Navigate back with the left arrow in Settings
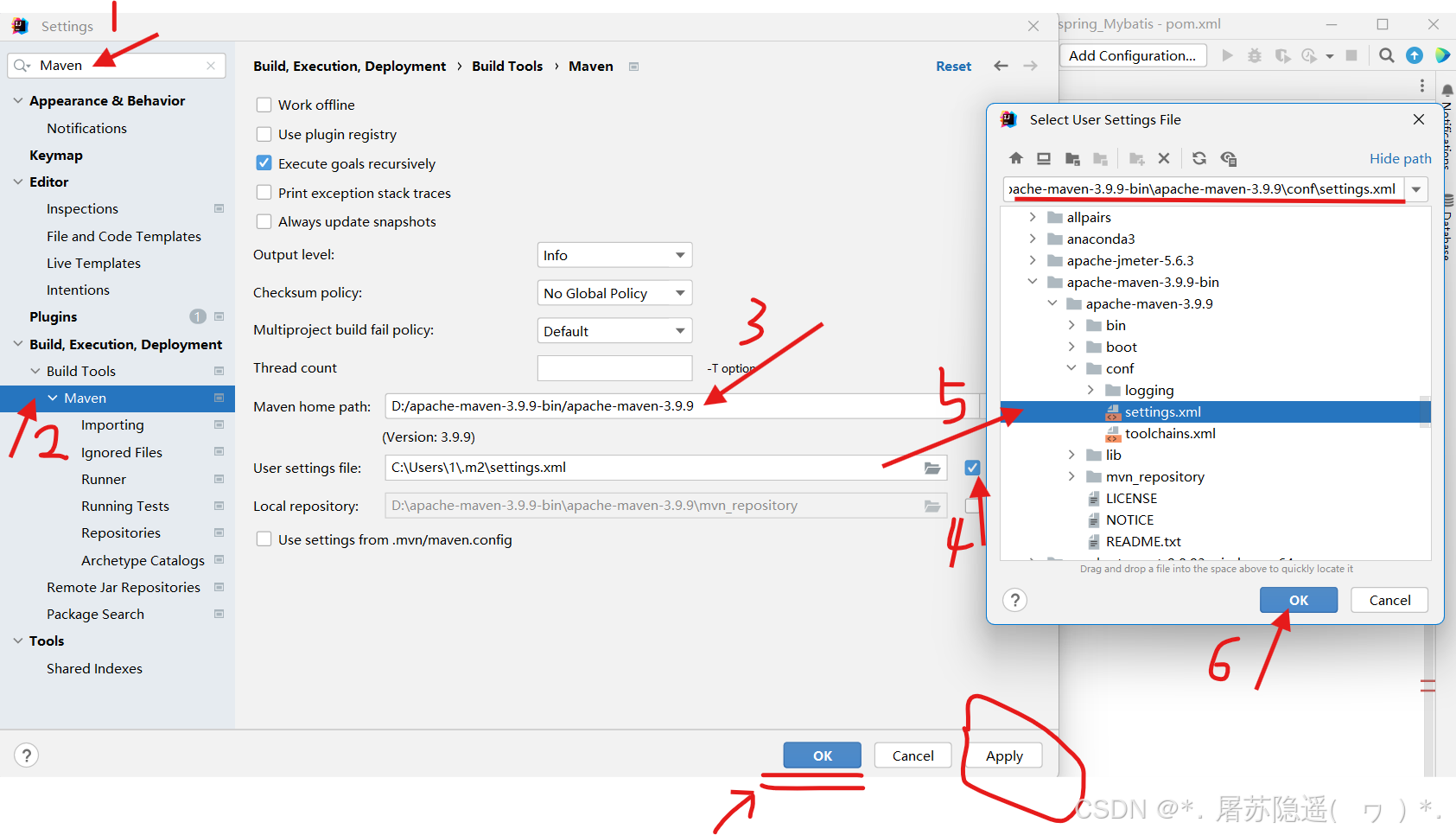 pyautogui.click(x=1001, y=66)
